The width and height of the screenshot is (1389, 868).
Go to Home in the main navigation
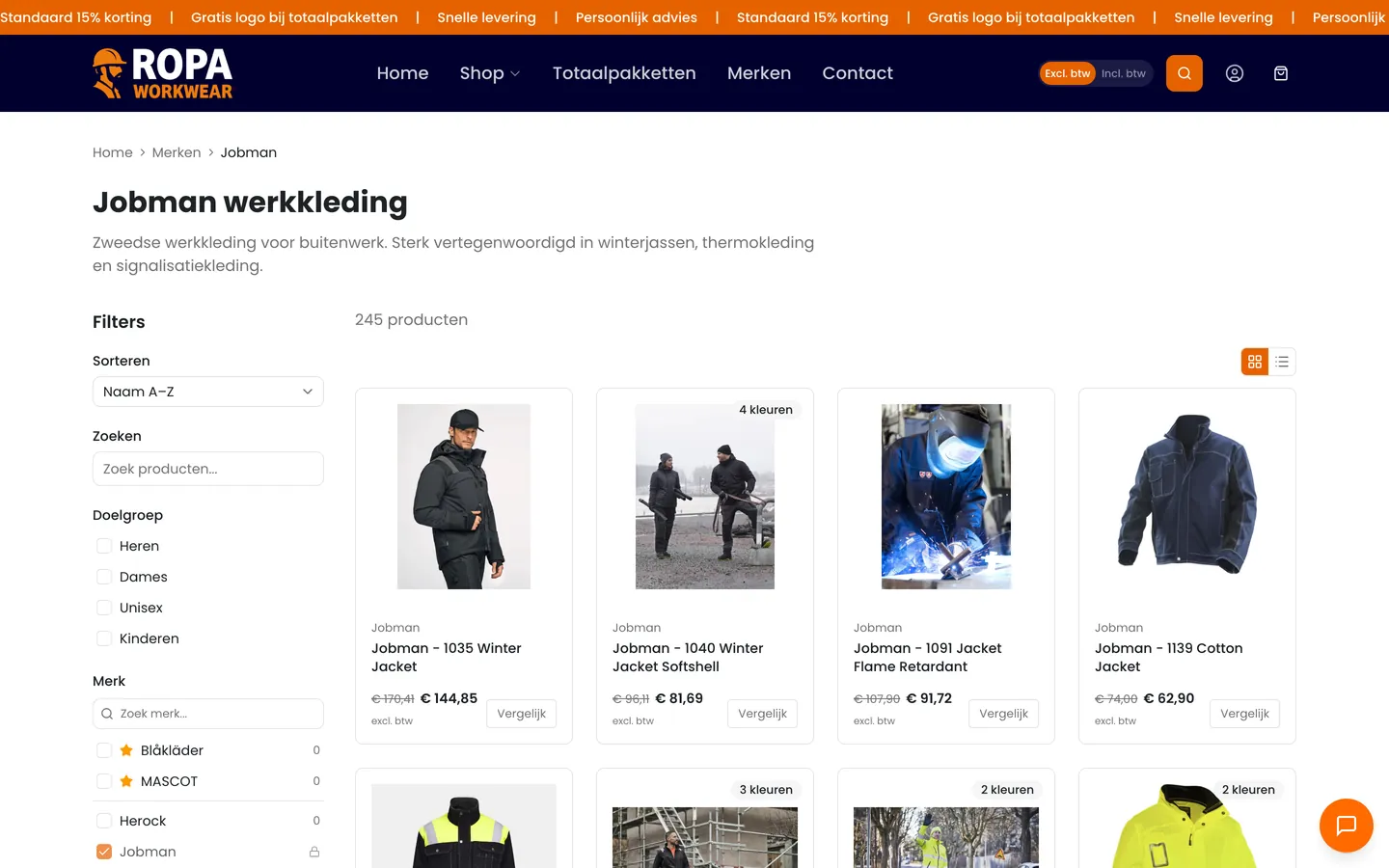coord(402,73)
